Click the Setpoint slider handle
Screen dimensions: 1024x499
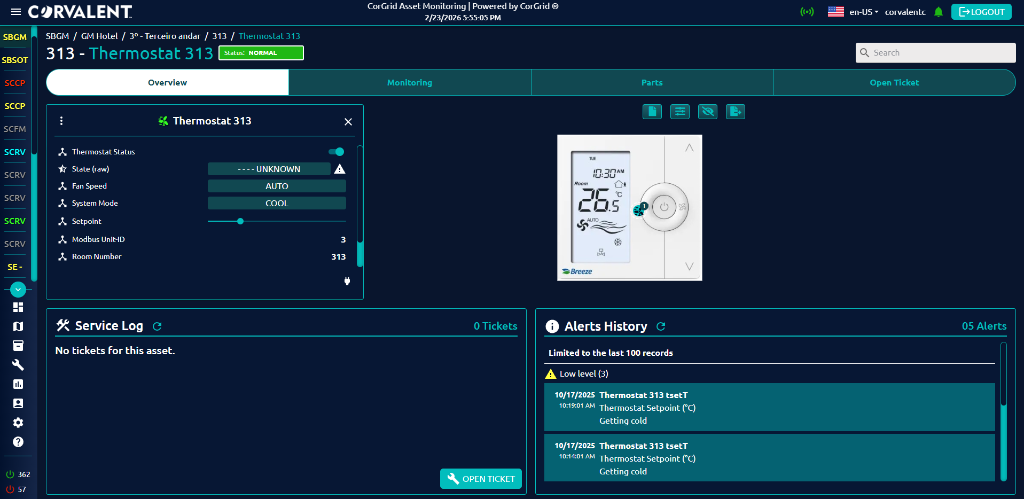point(240,221)
